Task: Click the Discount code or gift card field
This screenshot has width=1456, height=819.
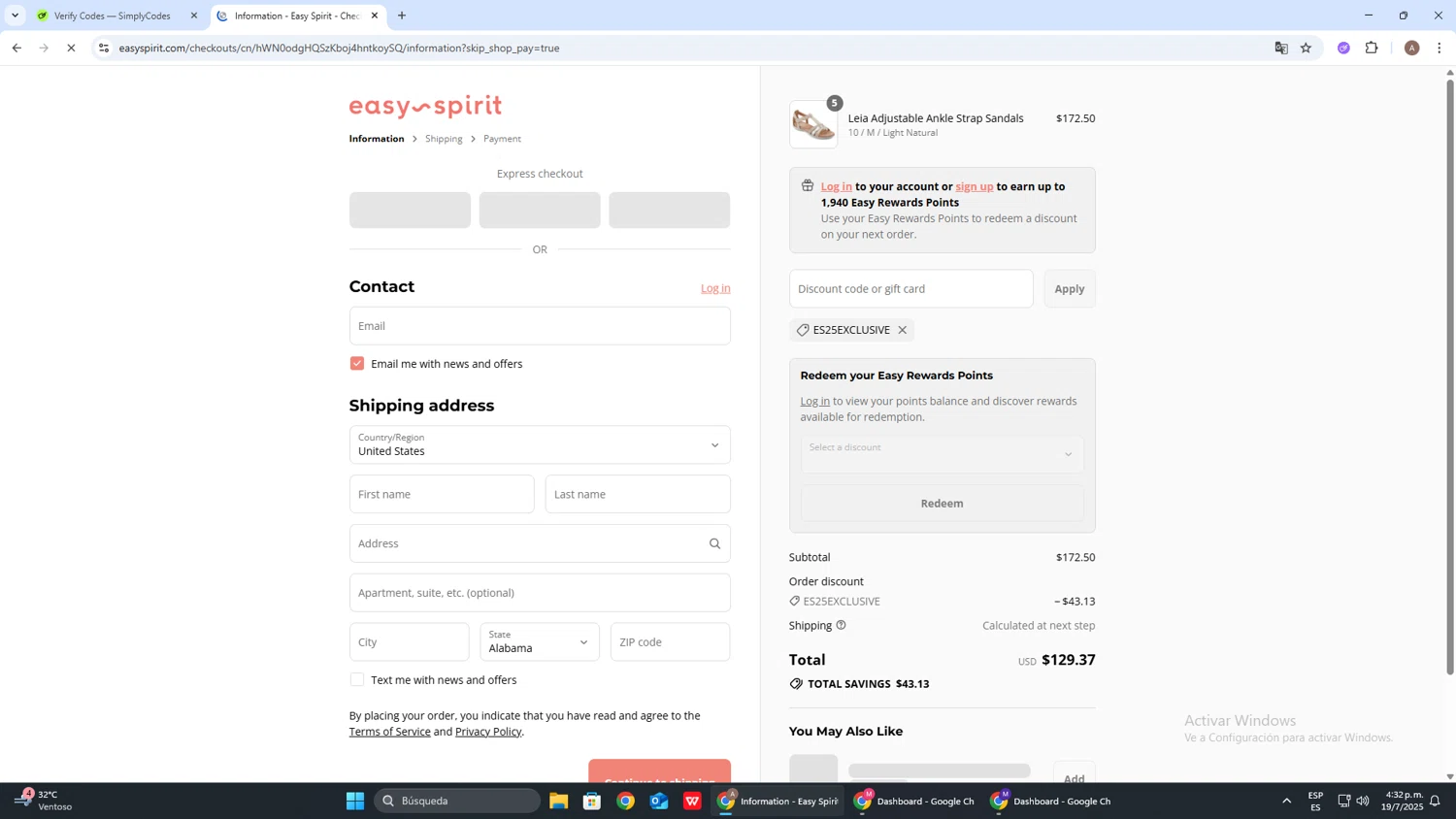Action: (910, 288)
